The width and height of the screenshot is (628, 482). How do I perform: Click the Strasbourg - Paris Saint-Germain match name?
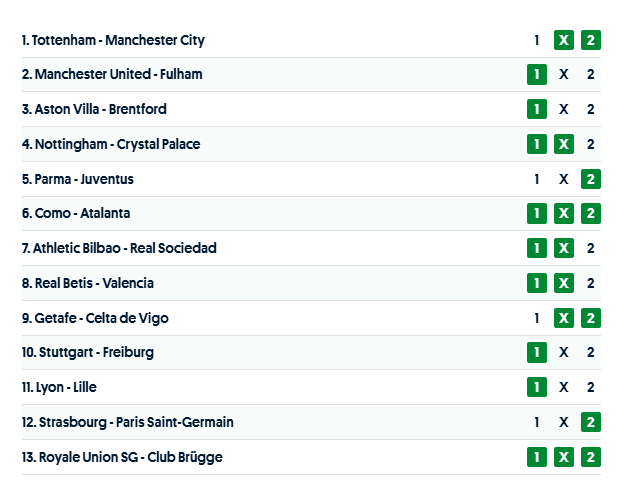click(x=127, y=422)
